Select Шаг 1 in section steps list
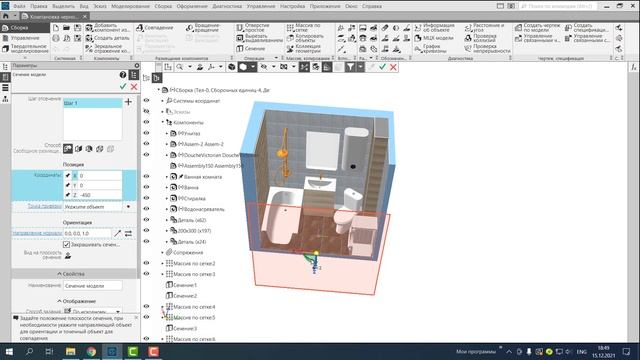 [x=92, y=103]
